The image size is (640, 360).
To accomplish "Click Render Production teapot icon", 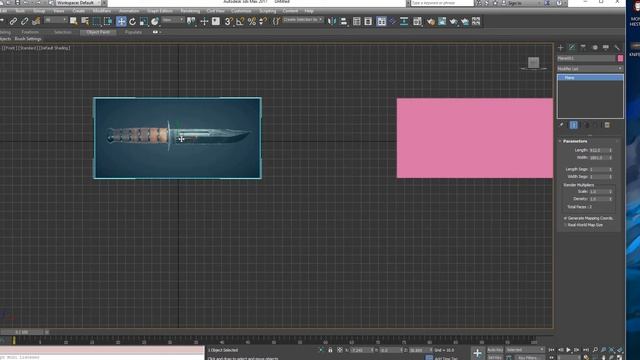I will click(x=453, y=21).
